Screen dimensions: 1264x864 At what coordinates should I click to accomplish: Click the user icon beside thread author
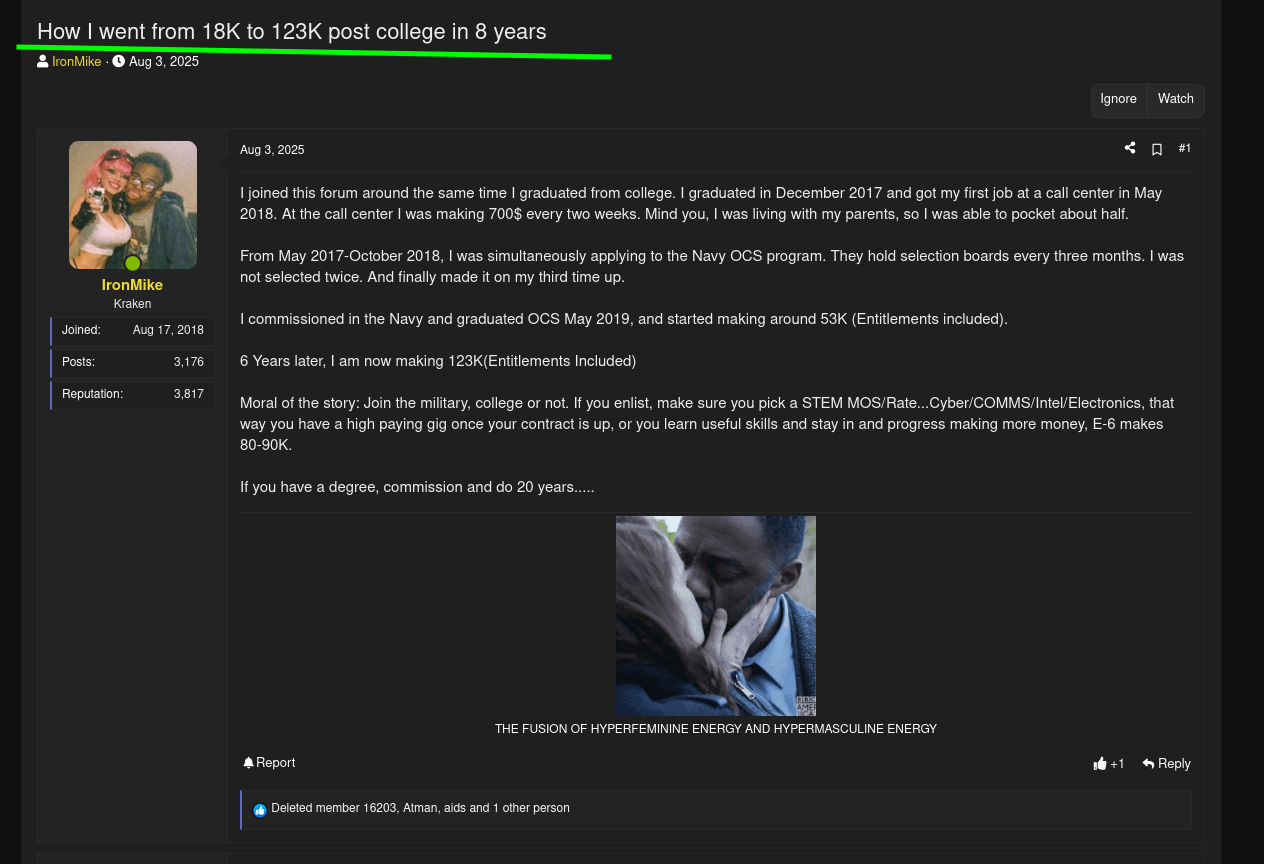coord(43,61)
